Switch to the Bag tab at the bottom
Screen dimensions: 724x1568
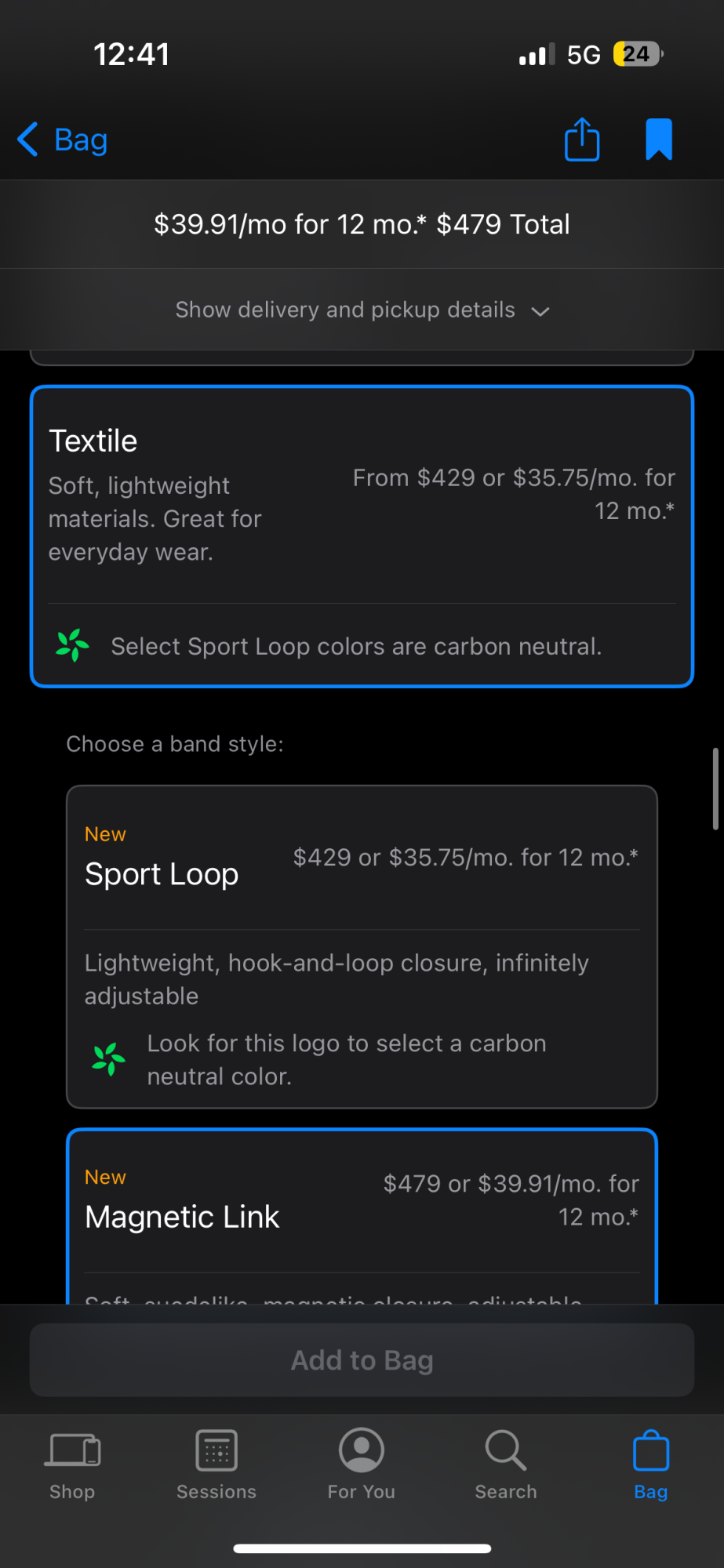651,1465
